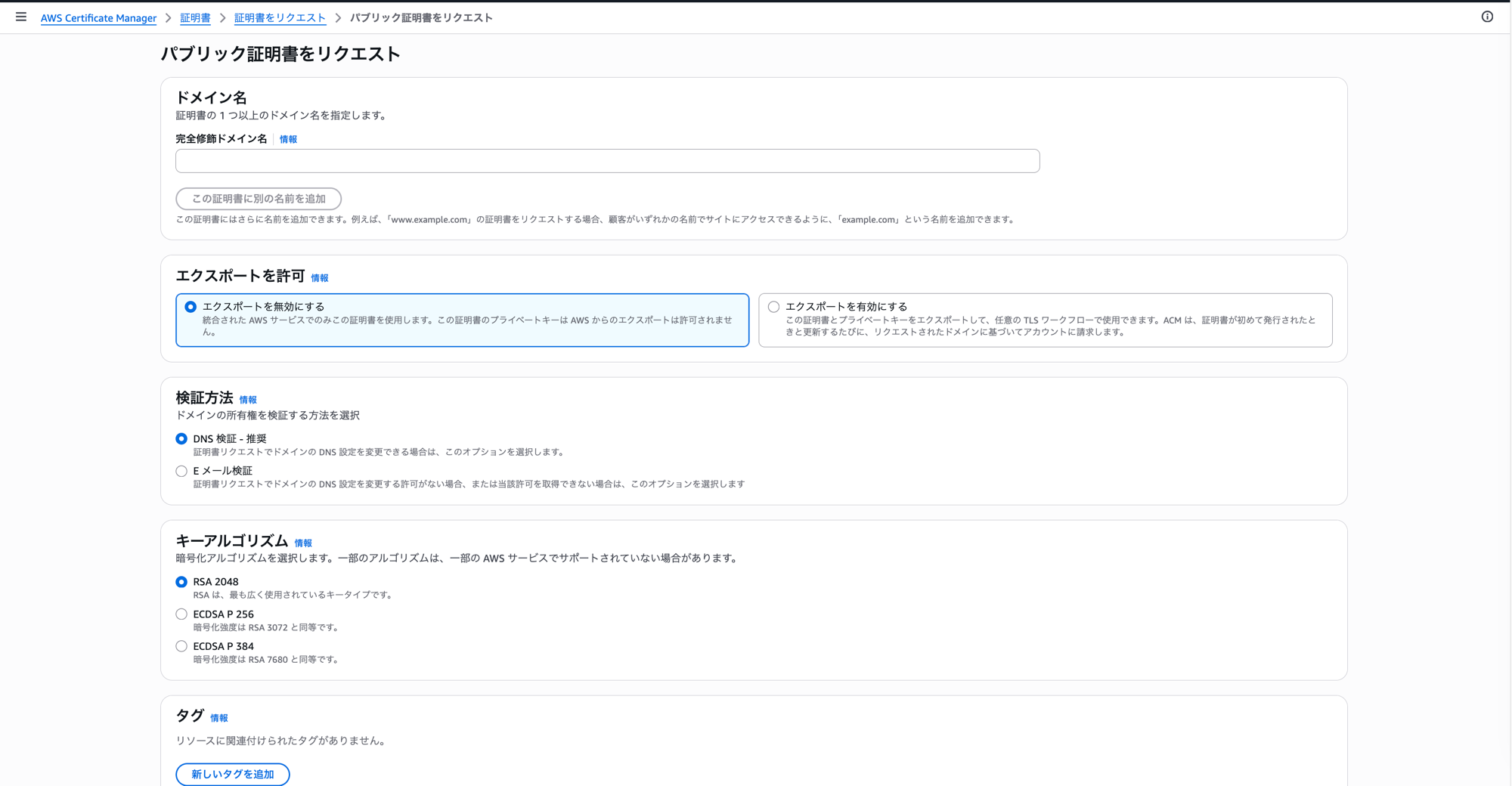Click この証明書に別の名前を追加 button

(x=259, y=199)
